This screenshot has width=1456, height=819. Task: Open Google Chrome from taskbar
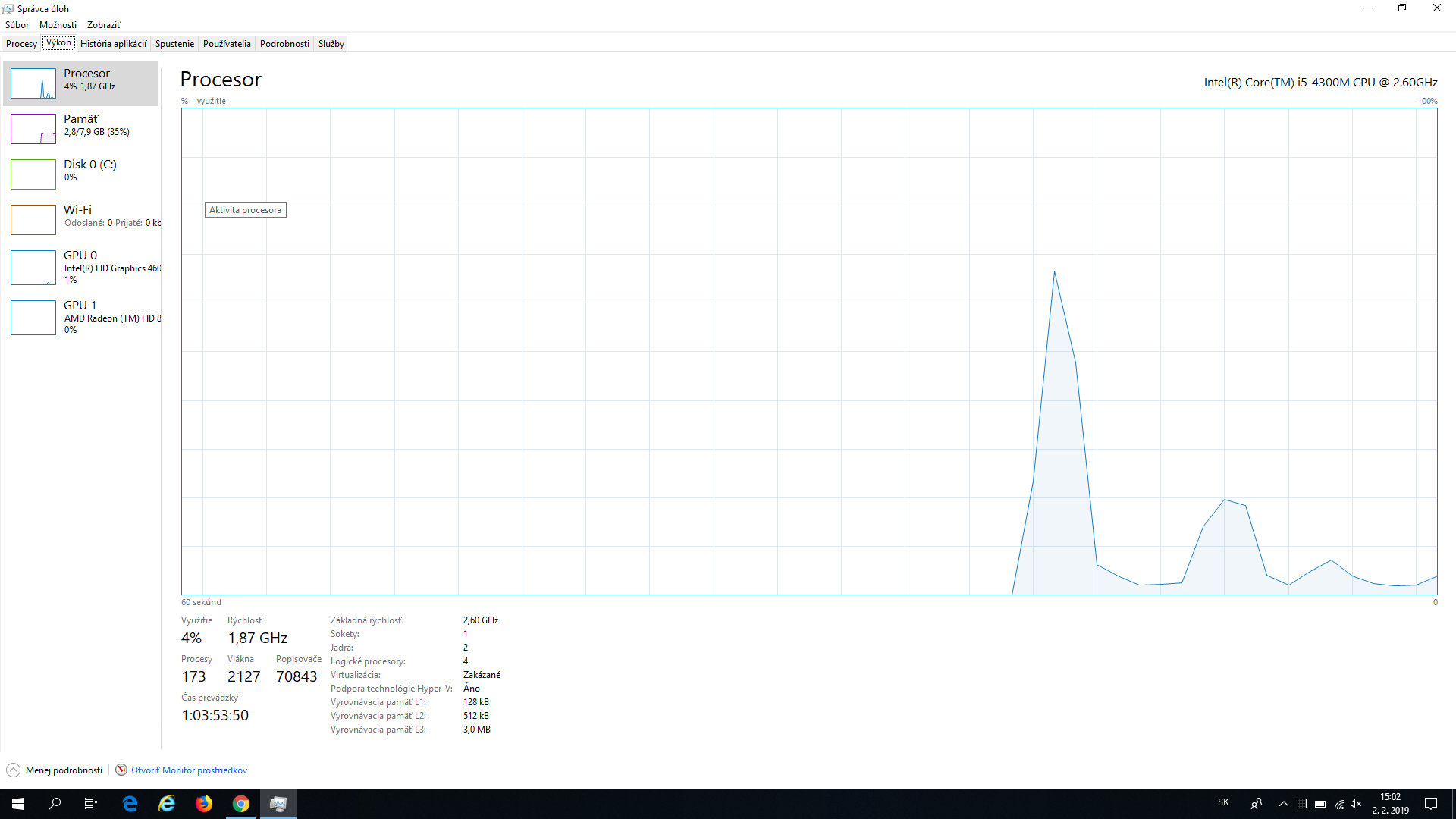pyautogui.click(x=241, y=804)
